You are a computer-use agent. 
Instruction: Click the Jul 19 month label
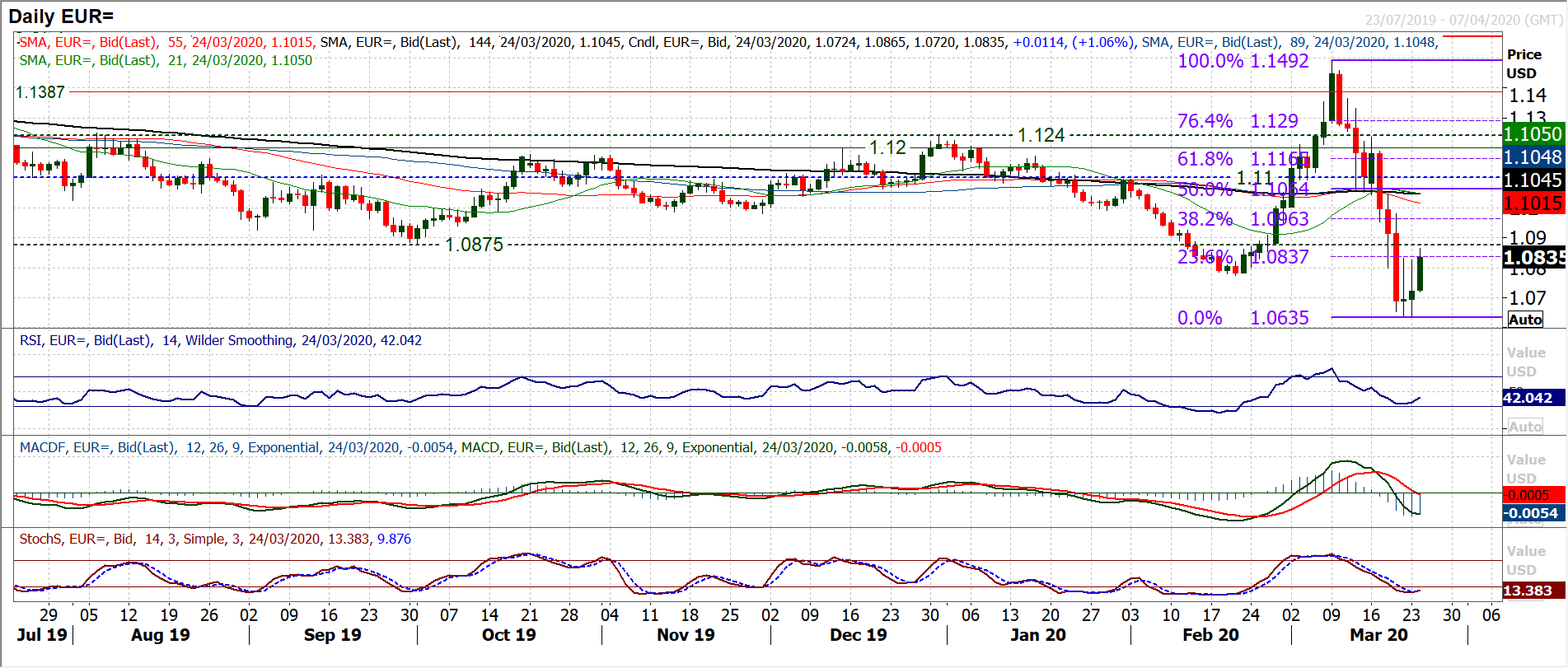[41, 635]
